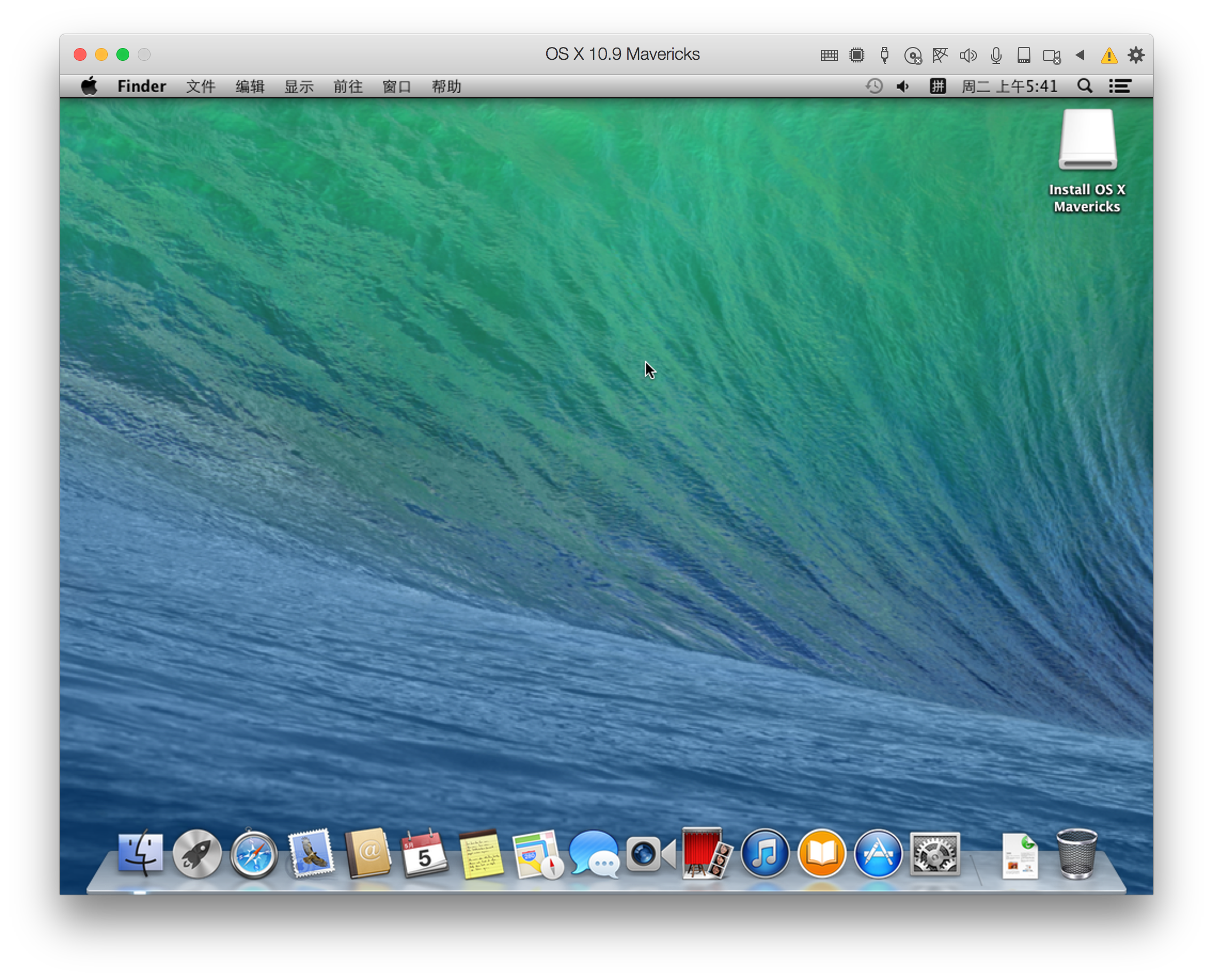This screenshot has width=1213, height=980.
Task: Toggle the VM microphone status icon
Action: (996, 56)
